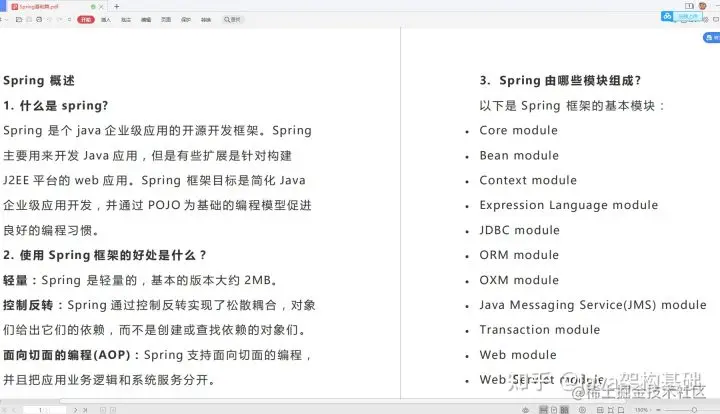Select the two-page view icon

click(x=564, y=410)
